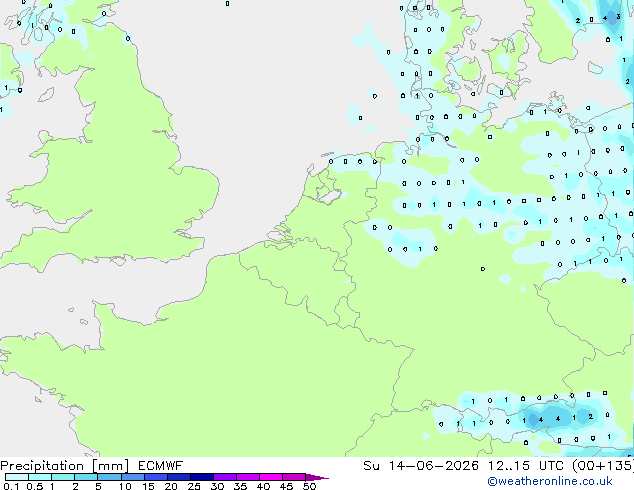634x490 pixels.
Task: Click the '10' legend scale value
Action: point(125,486)
